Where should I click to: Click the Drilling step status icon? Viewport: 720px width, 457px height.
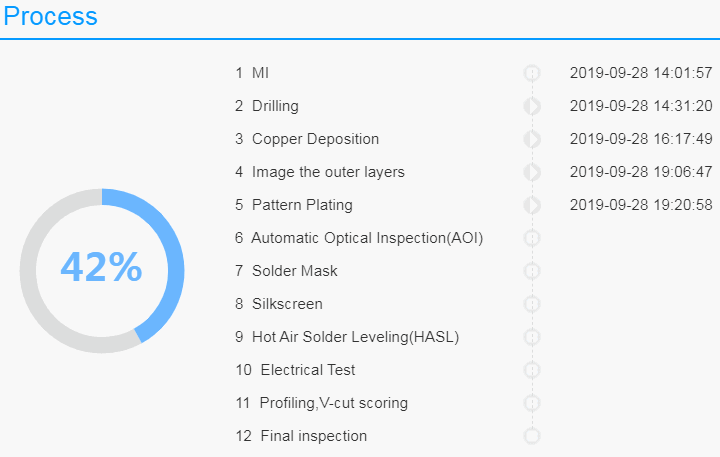[532, 106]
